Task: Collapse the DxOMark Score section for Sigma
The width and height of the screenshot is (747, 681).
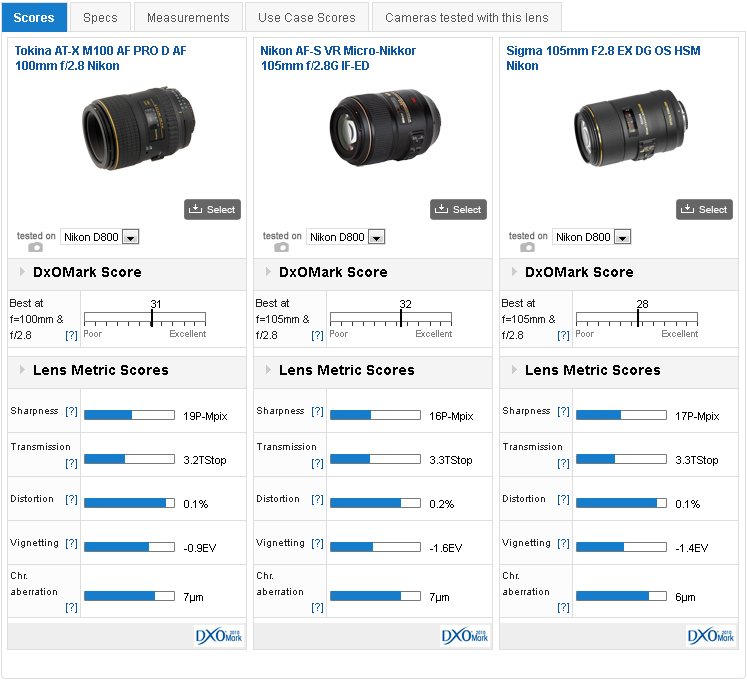Action: click(x=514, y=273)
